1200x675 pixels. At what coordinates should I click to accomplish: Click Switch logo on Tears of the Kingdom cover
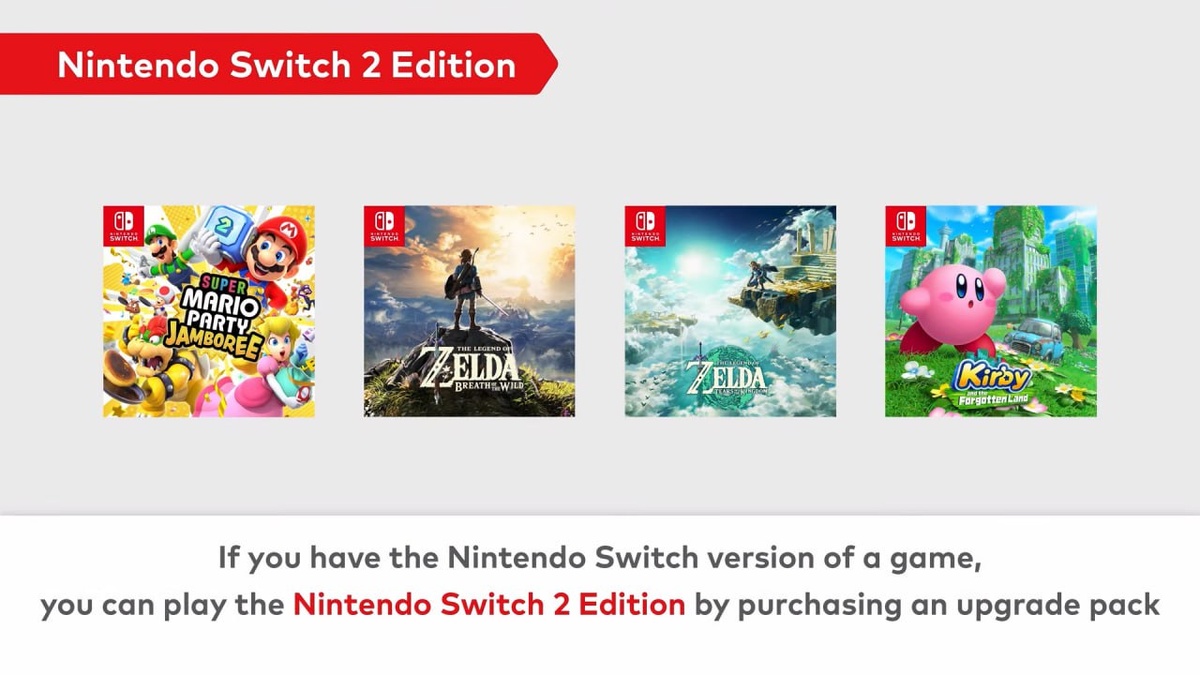pos(645,225)
